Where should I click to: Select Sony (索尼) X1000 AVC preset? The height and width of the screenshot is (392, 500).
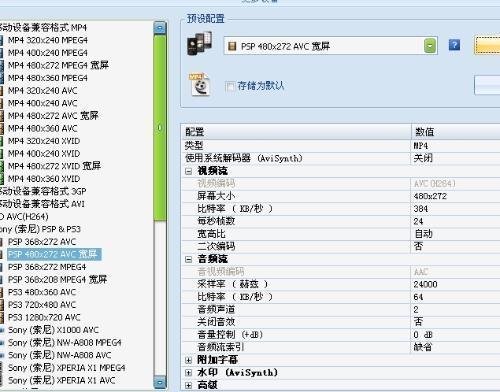click(53, 330)
